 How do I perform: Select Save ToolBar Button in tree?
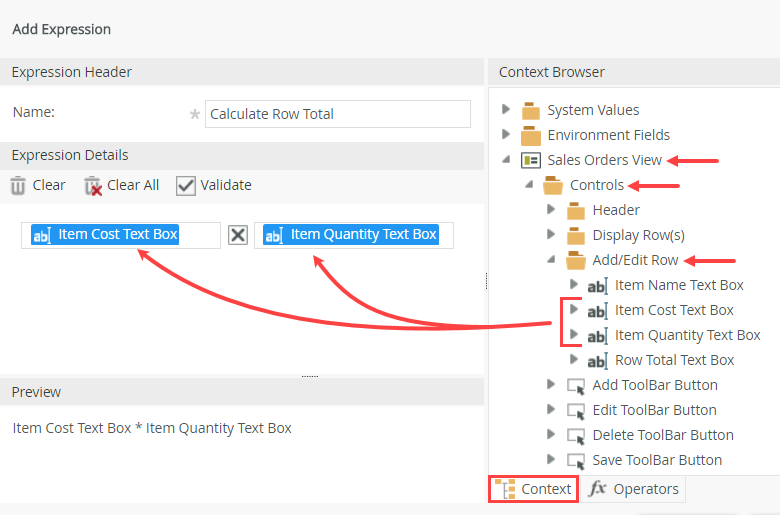point(656,460)
